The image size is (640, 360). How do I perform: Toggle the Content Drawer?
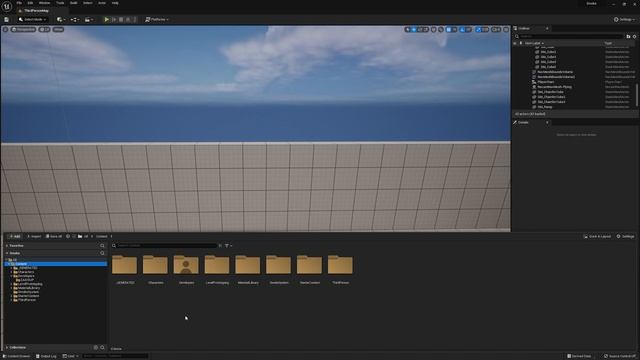pos(17,356)
